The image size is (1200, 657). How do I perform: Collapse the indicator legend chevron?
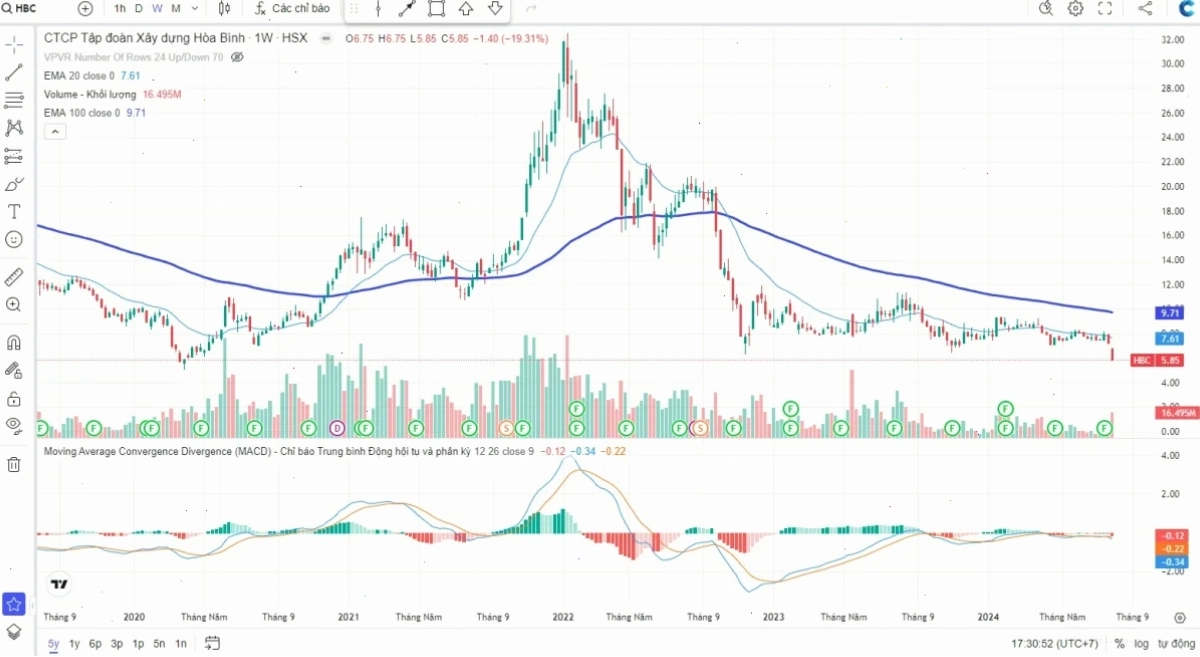54,131
